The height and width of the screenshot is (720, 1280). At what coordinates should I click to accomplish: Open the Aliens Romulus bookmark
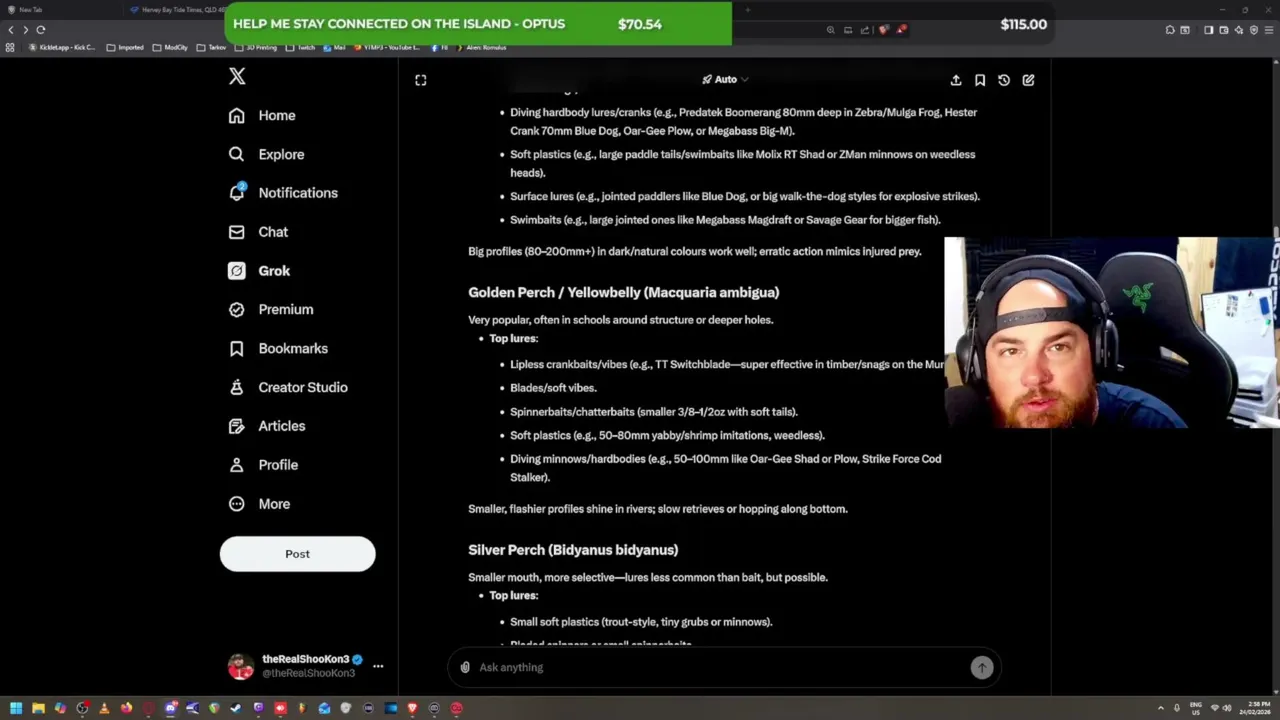481,47
